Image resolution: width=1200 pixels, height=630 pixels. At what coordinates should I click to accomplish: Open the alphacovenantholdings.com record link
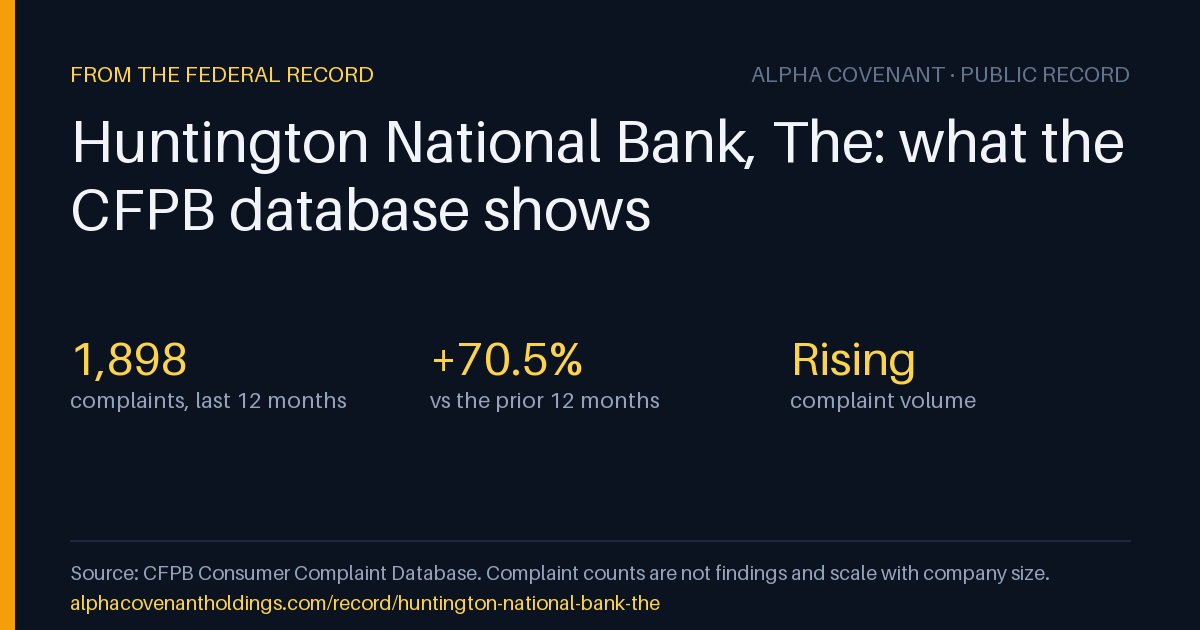pyautogui.click(x=365, y=604)
